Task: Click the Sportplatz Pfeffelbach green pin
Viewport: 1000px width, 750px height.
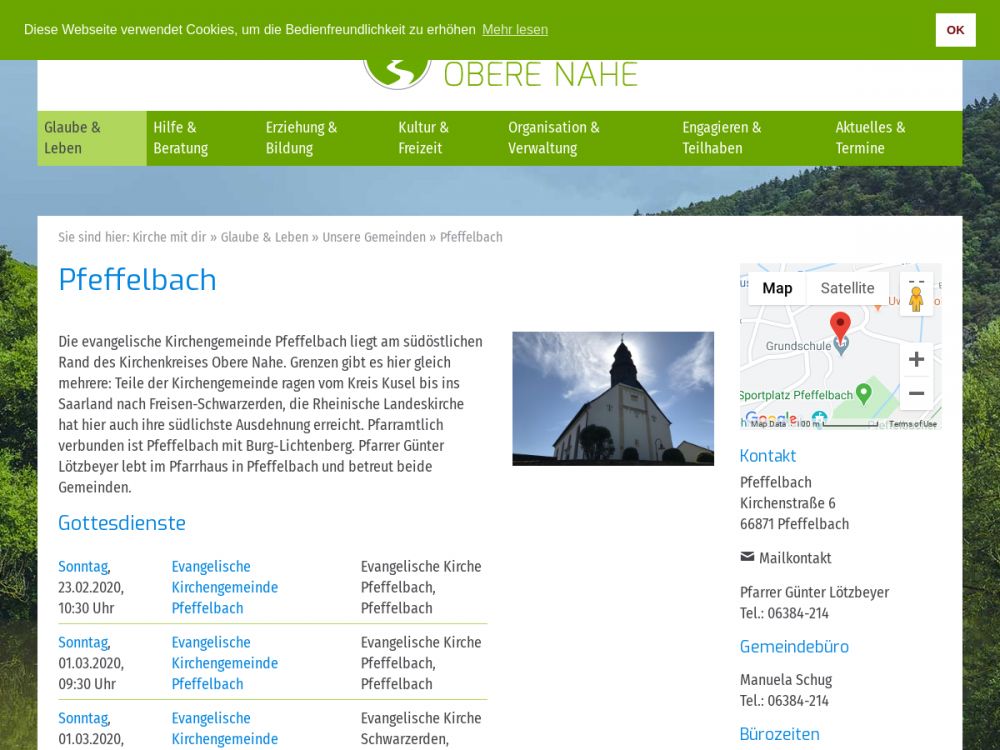Action: click(864, 393)
